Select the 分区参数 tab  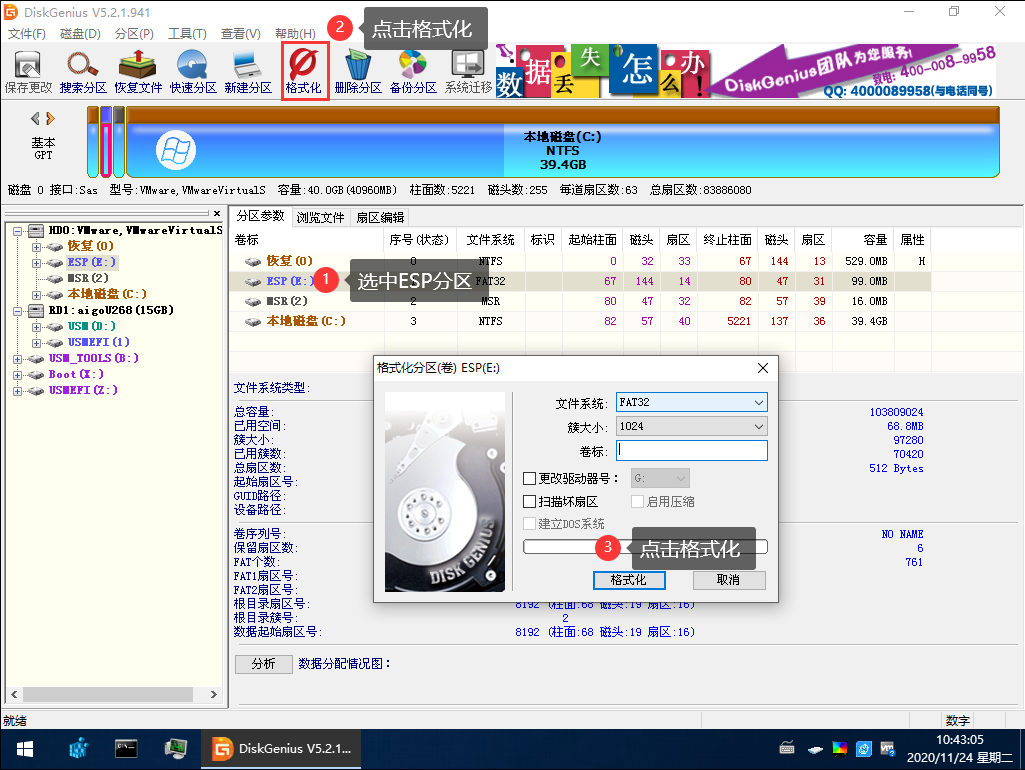point(260,216)
